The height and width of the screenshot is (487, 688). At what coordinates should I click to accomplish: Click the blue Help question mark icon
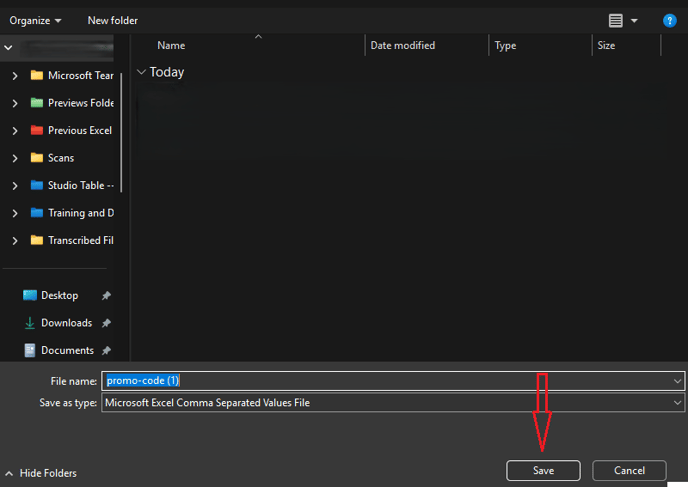[x=670, y=20]
